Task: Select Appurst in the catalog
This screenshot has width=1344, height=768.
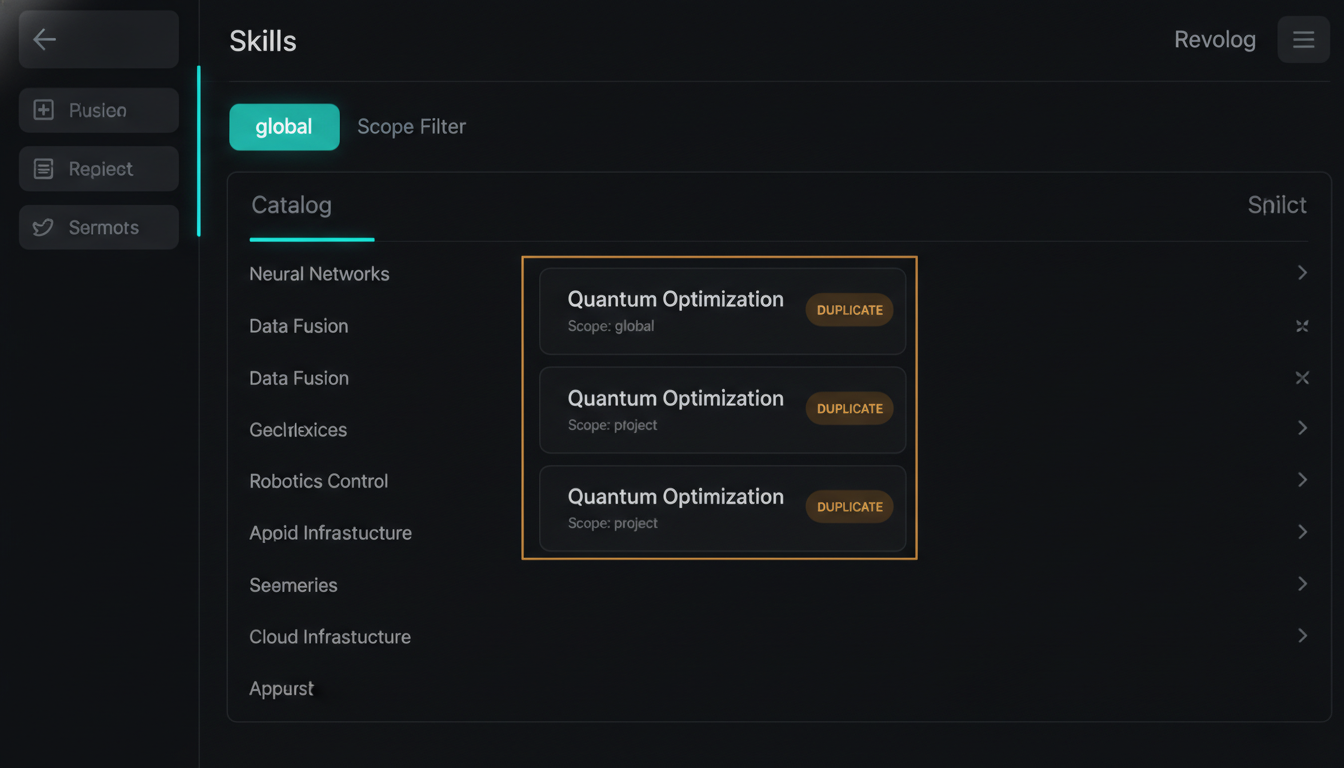Action: click(x=281, y=689)
